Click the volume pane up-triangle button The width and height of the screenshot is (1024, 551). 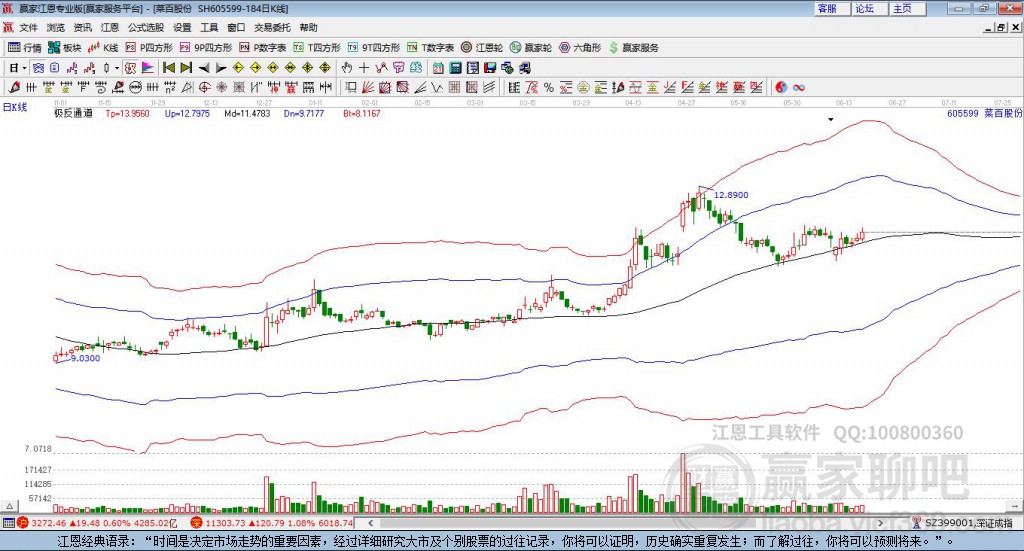[9, 506]
